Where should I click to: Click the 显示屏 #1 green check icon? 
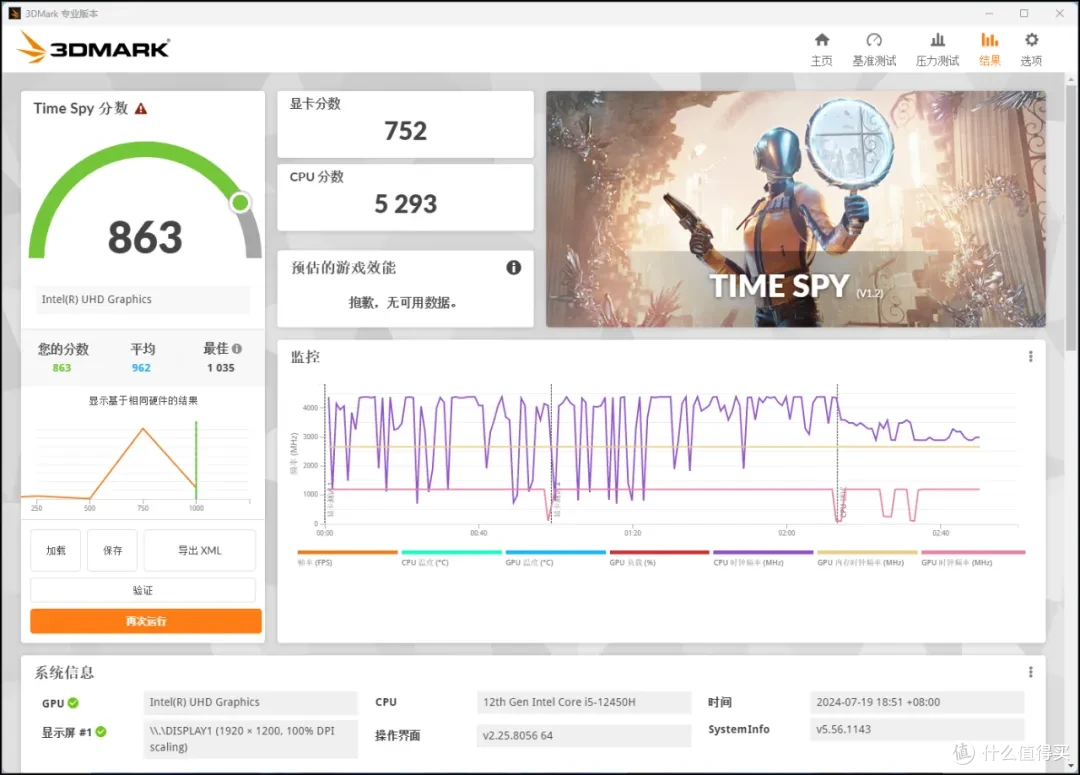tap(101, 732)
